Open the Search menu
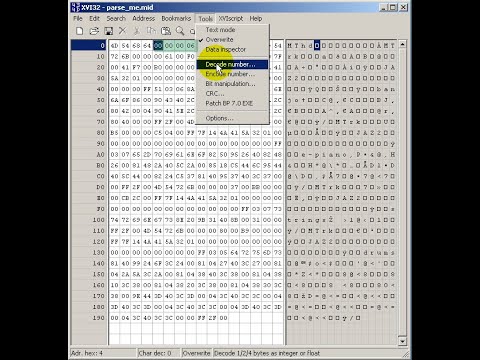Viewport: 480px width, 360px height. 116,18
